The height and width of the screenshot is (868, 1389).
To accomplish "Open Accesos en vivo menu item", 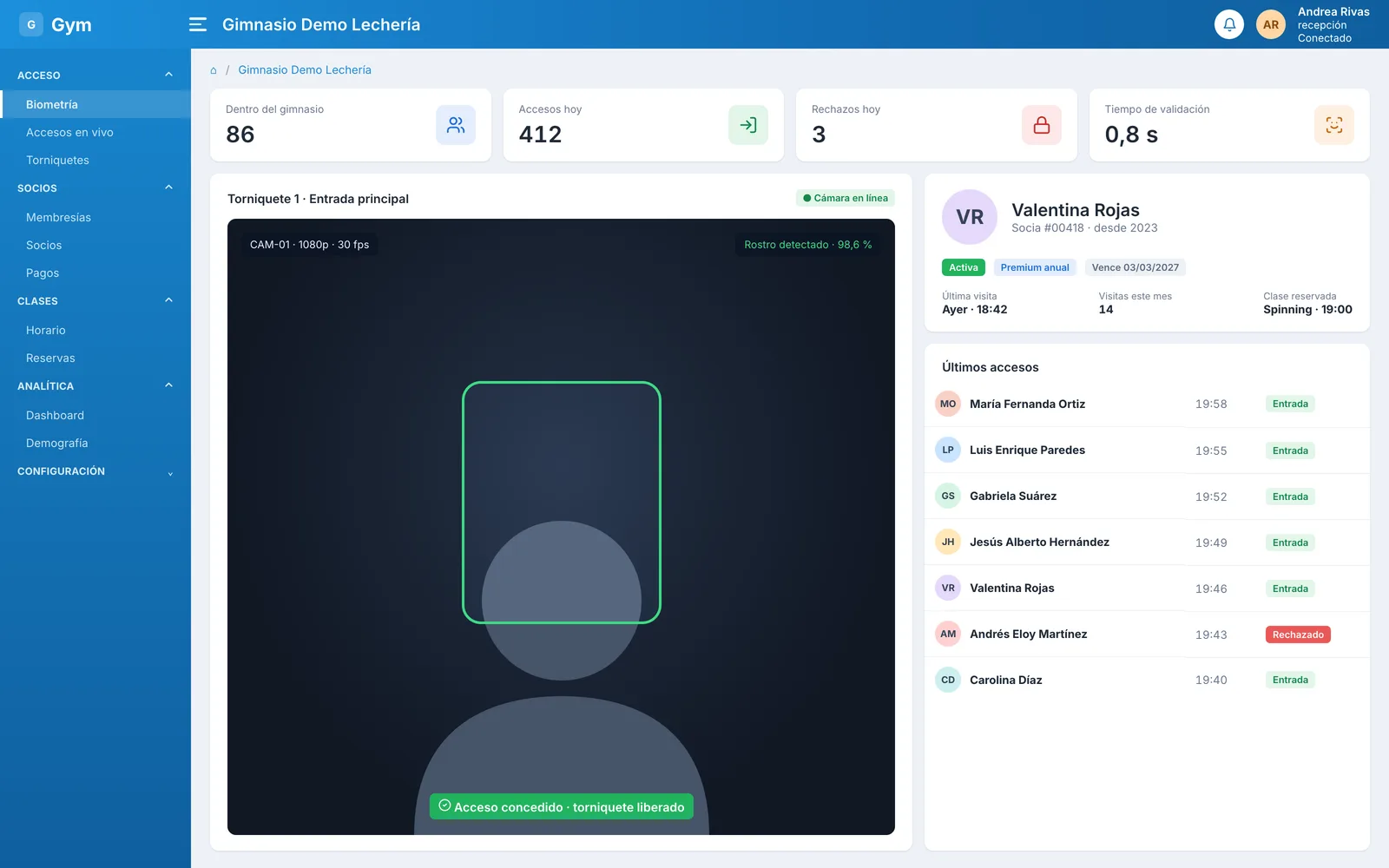I will [95, 132].
